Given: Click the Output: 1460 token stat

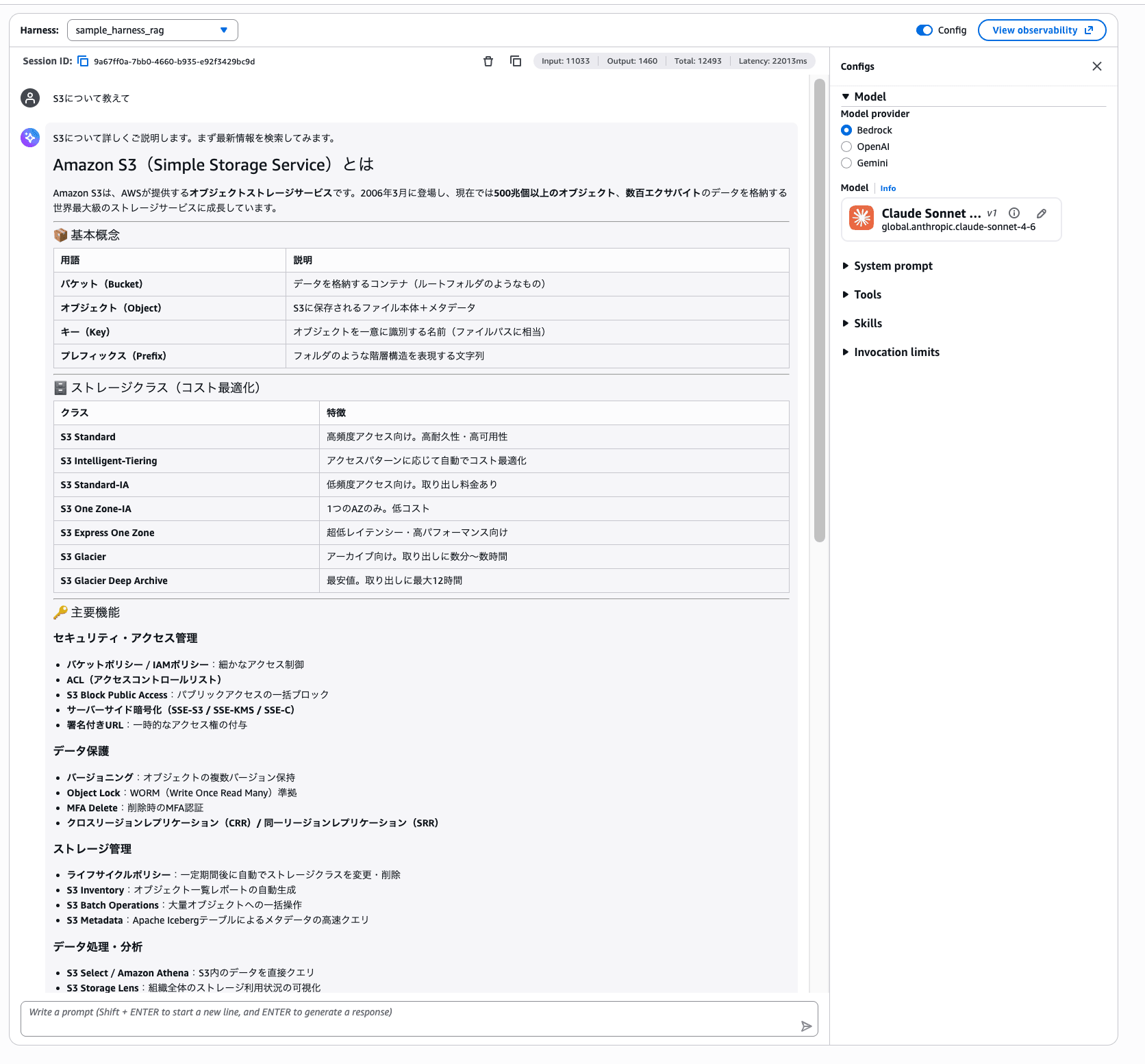Looking at the screenshot, I should pyautogui.click(x=632, y=61).
